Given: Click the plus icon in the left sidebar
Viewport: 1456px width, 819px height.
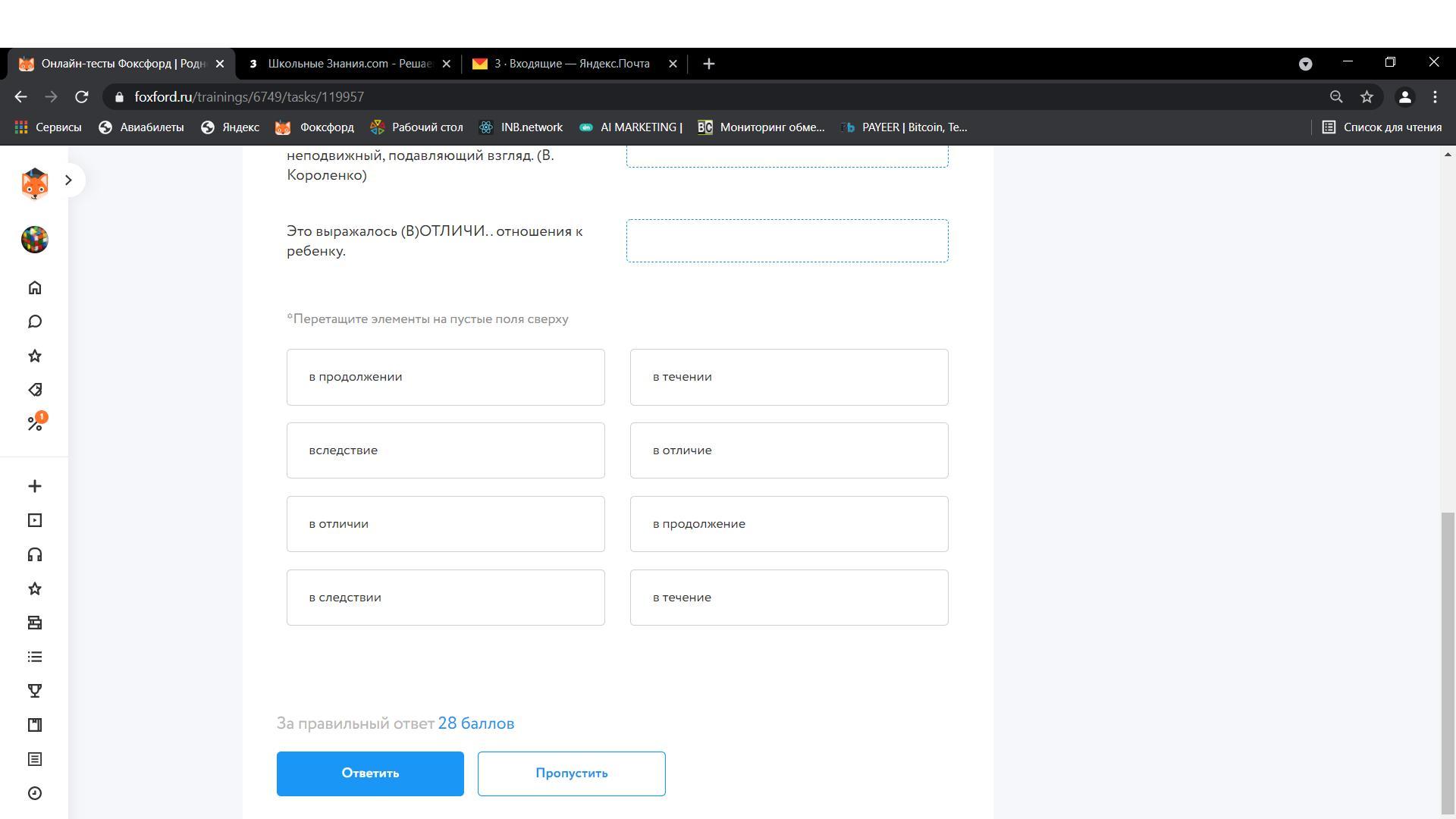Looking at the screenshot, I should coord(34,486).
